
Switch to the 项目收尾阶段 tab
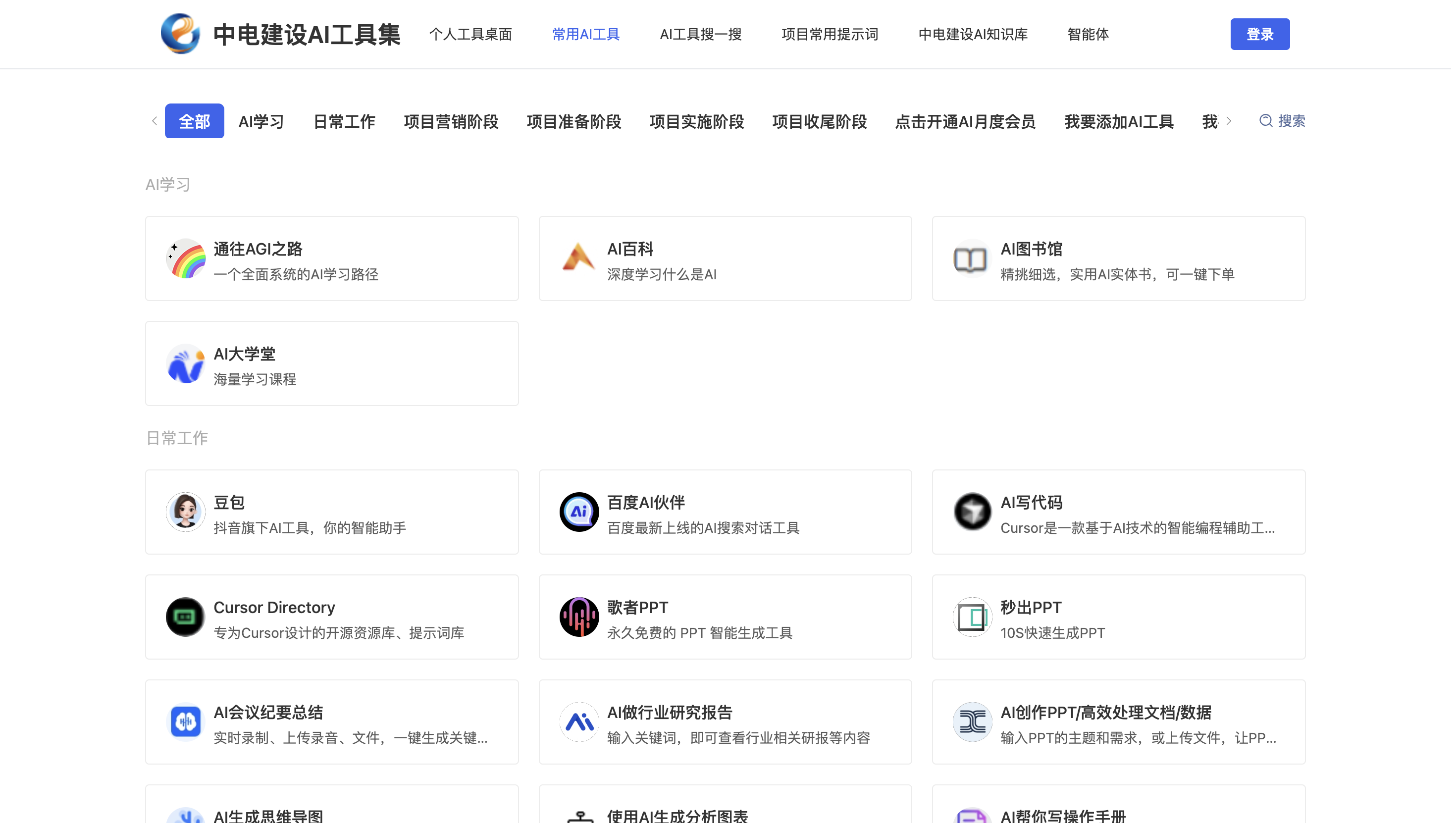pos(823,122)
